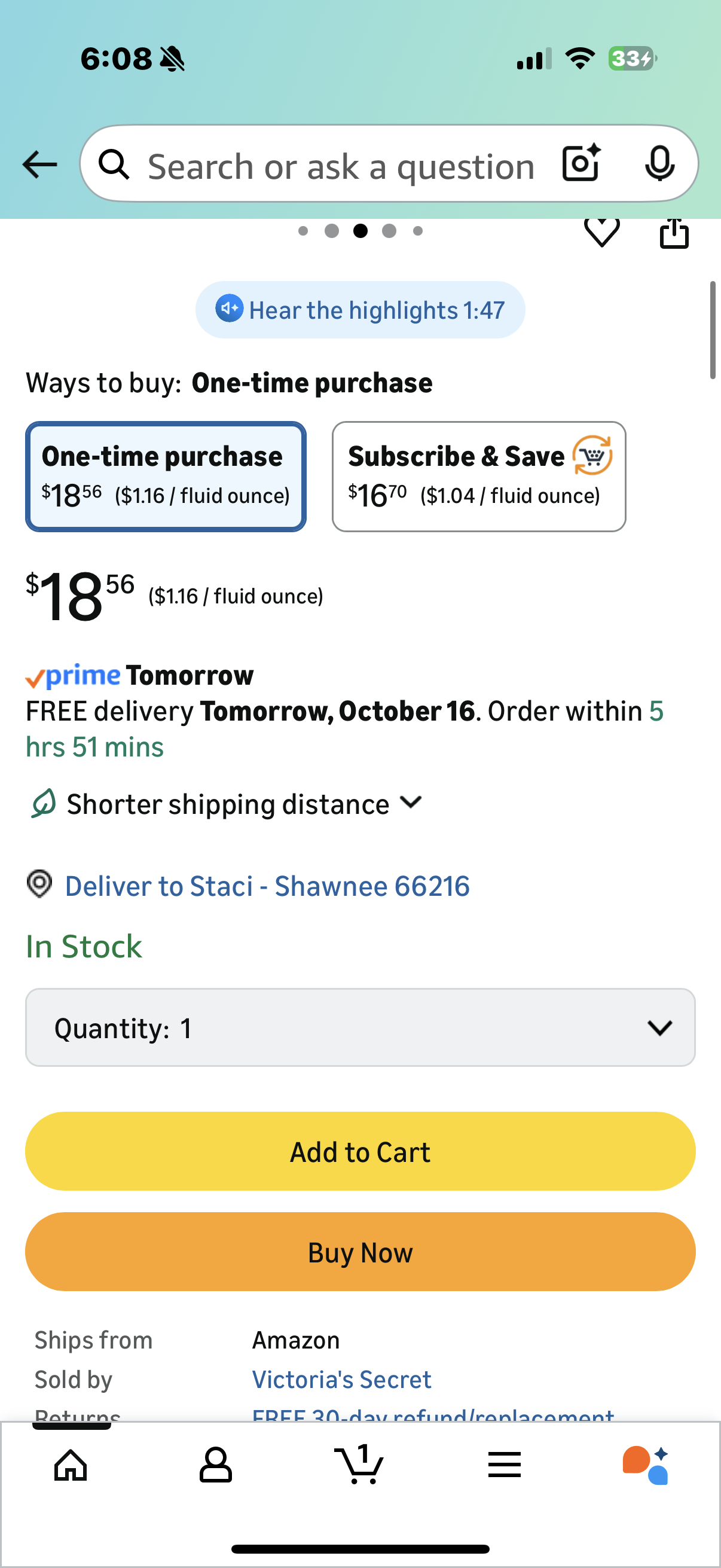
Task: Open the Rufus AI assistant icon
Action: pos(646,1464)
